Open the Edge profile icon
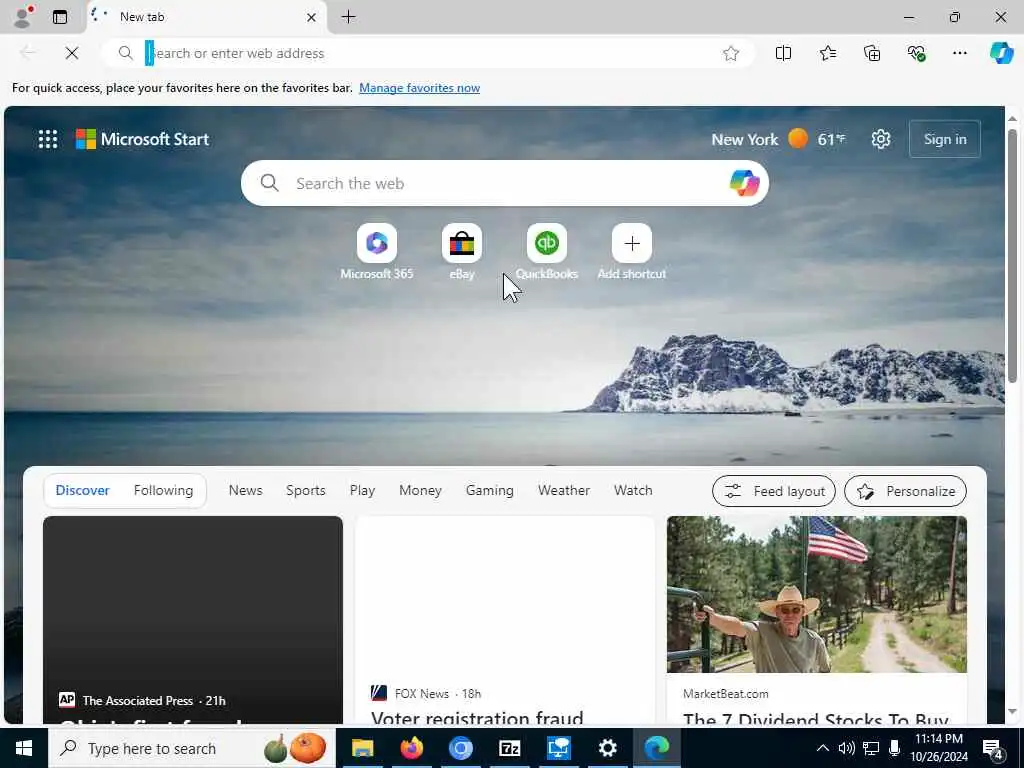1024x768 pixels. pyautogui.click(x=23, y=16)
